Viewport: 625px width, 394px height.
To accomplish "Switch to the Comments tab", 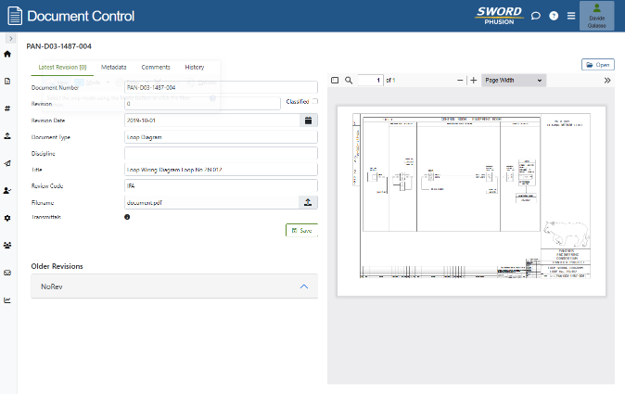I will pyautogui.click(x=156, y=67).
